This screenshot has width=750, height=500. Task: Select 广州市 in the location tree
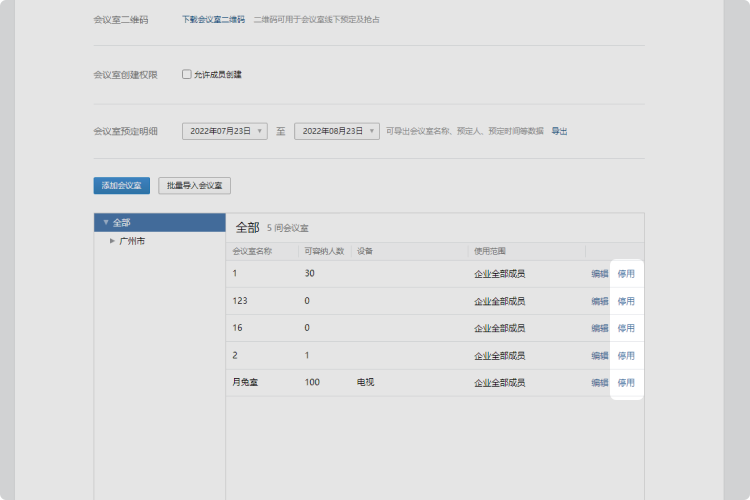click(x=132, y=241)
